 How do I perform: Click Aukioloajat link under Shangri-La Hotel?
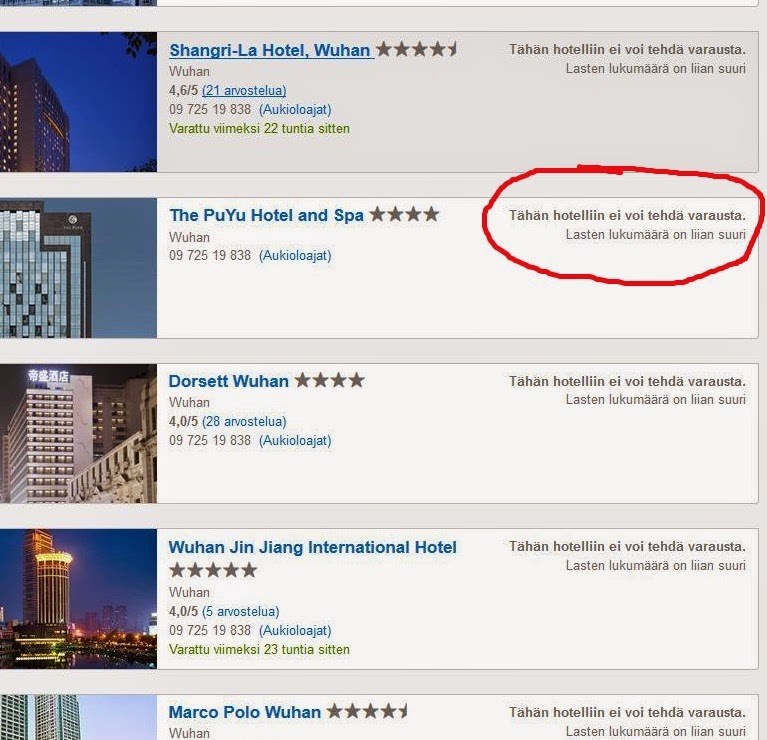click(295, 110)
